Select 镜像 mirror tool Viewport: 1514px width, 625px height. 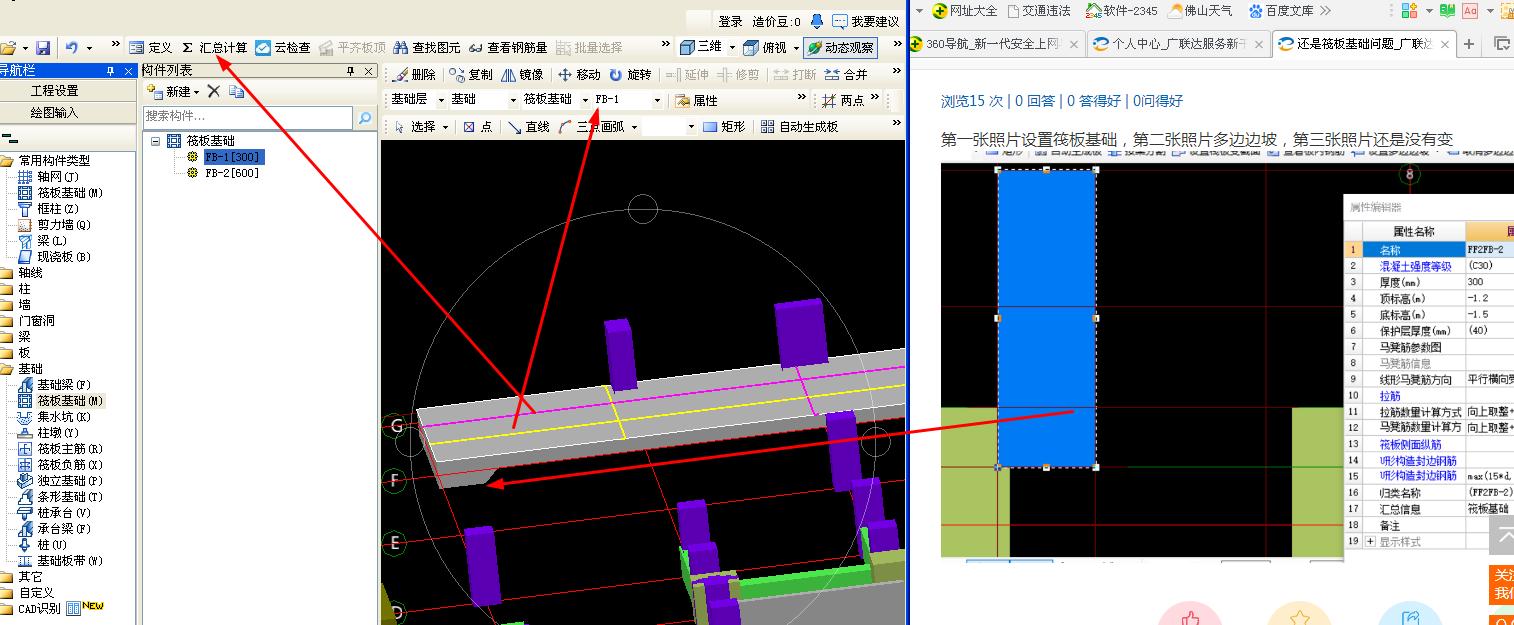[x=522, y=75]
